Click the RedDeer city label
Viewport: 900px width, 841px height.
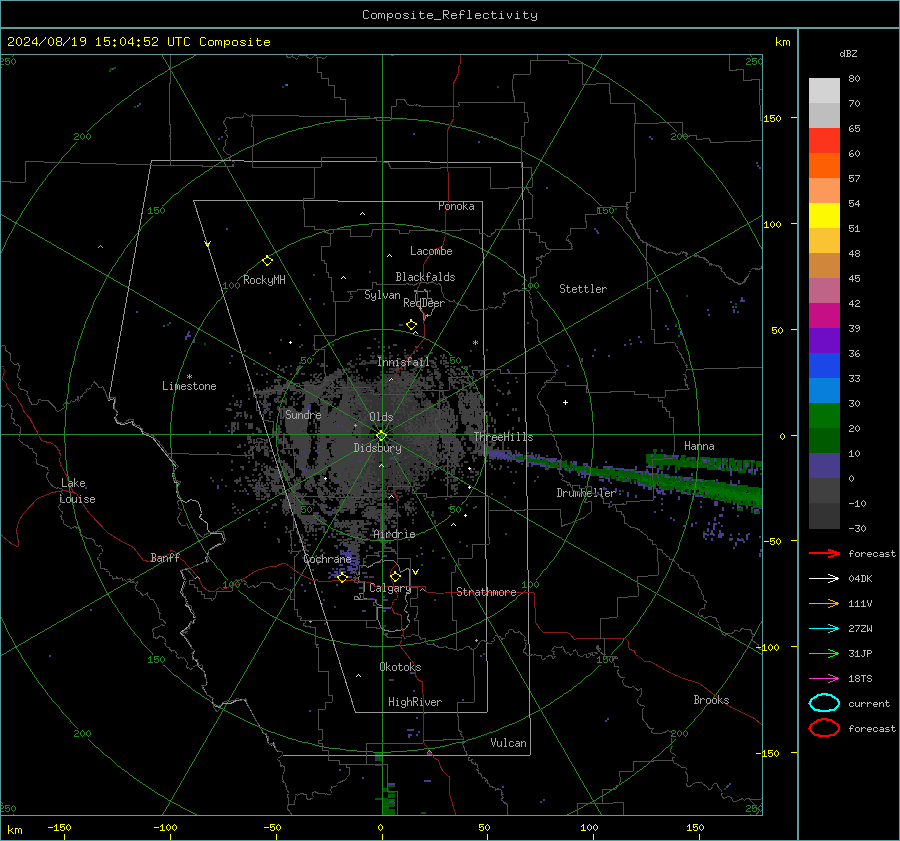point(424,303)
